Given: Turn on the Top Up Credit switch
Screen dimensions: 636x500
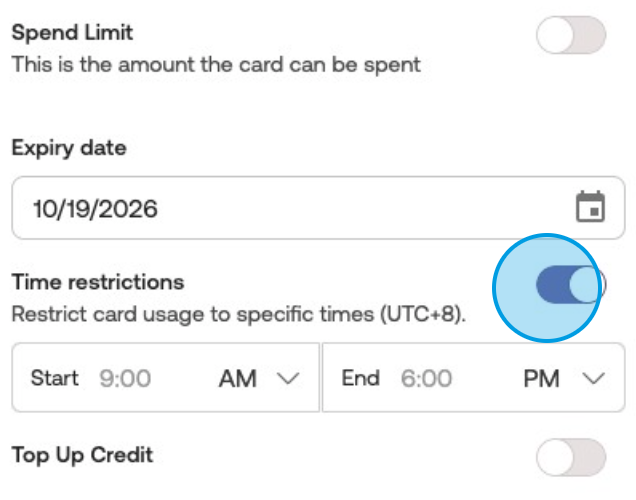Looking at the screenshot, I should click(571, 457).
